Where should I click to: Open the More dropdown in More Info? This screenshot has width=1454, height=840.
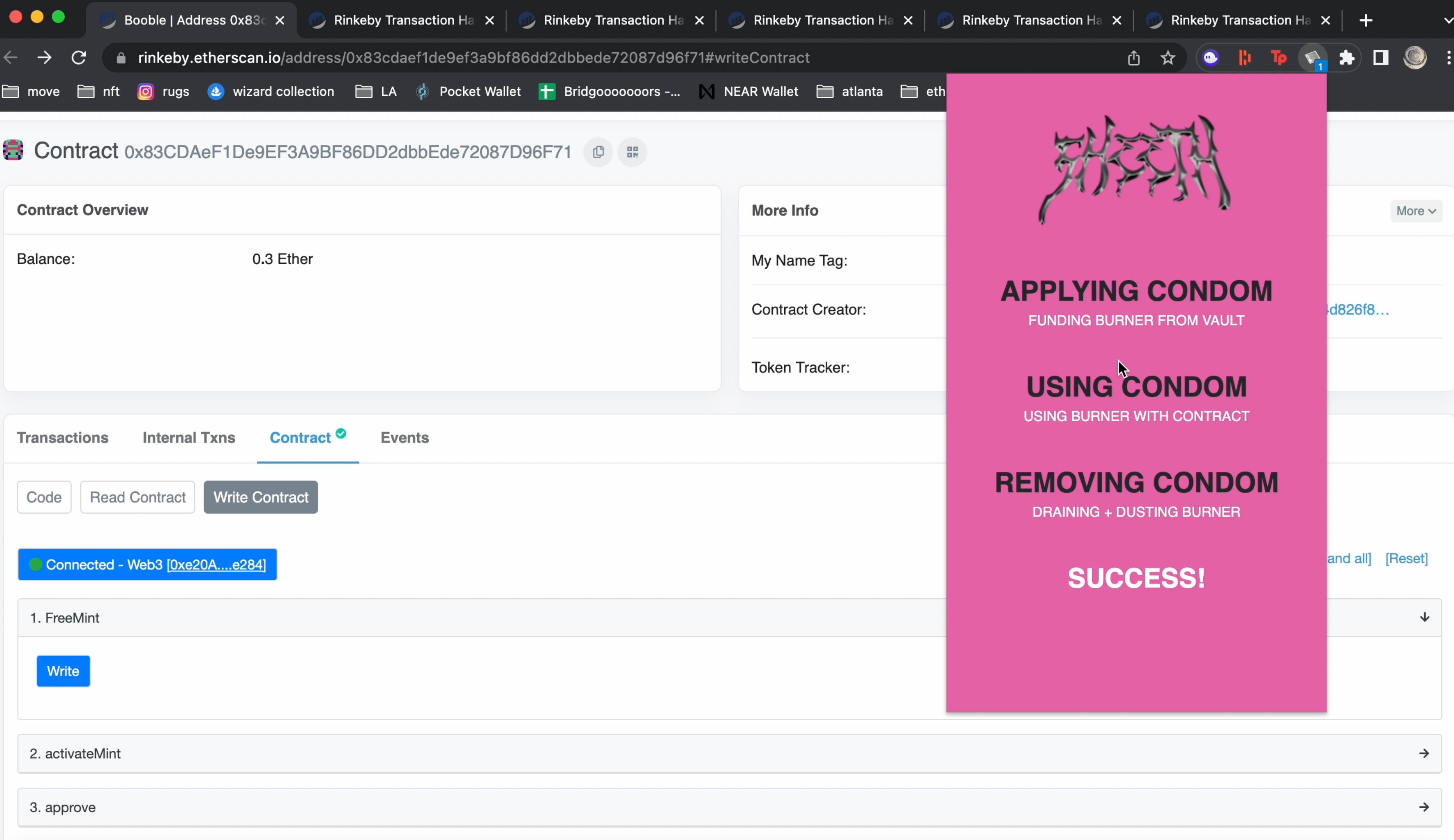pos(1416,211)
